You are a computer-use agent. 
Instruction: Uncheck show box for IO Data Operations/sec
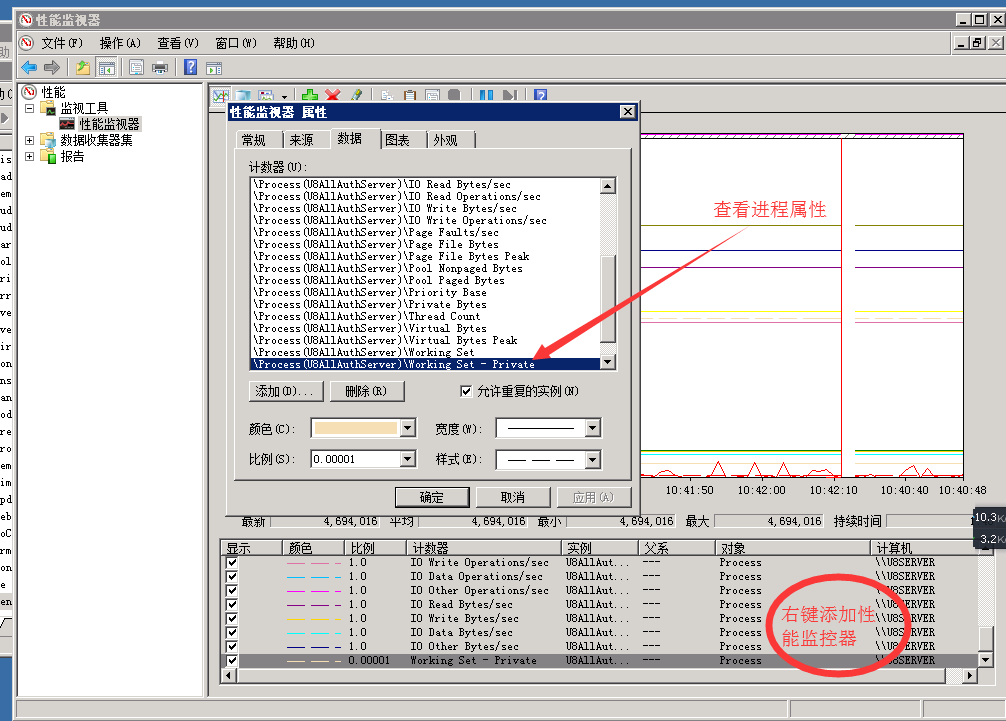coord(232,577)
